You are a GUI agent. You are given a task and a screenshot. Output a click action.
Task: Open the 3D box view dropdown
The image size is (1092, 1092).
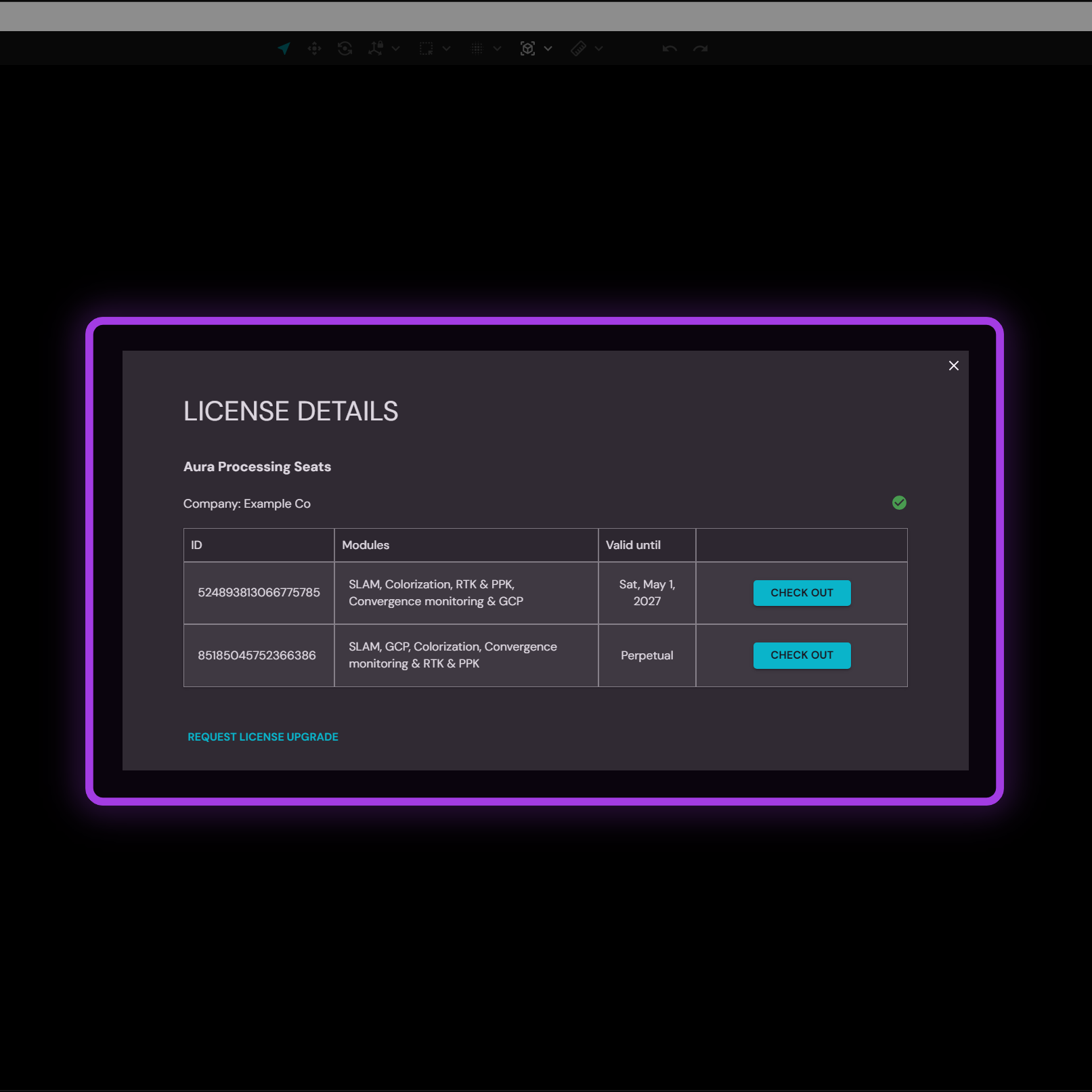pyautogui.click(x=548, y=49)
